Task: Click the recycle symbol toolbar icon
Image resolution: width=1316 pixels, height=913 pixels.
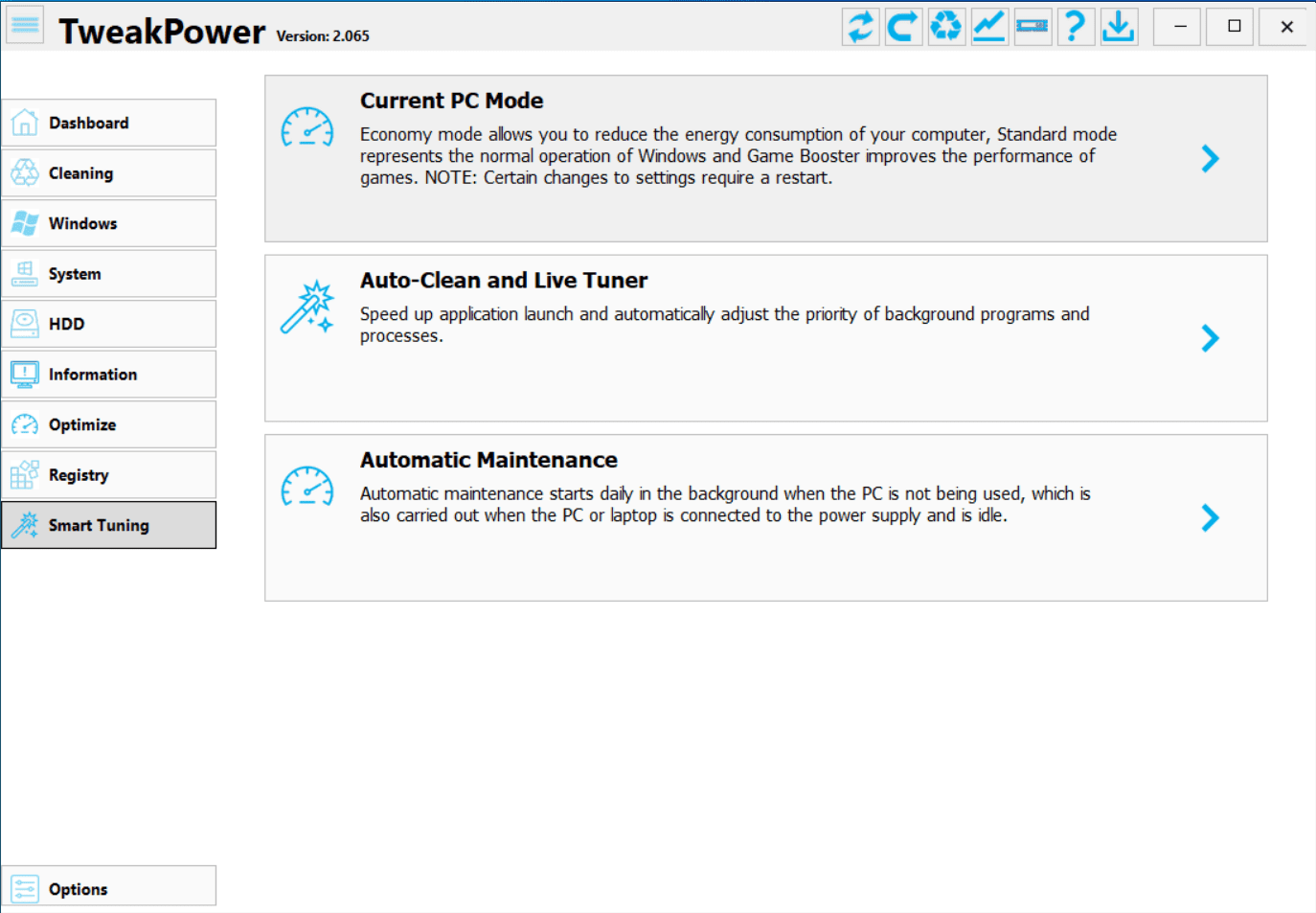Action: [x=946, y=26]
